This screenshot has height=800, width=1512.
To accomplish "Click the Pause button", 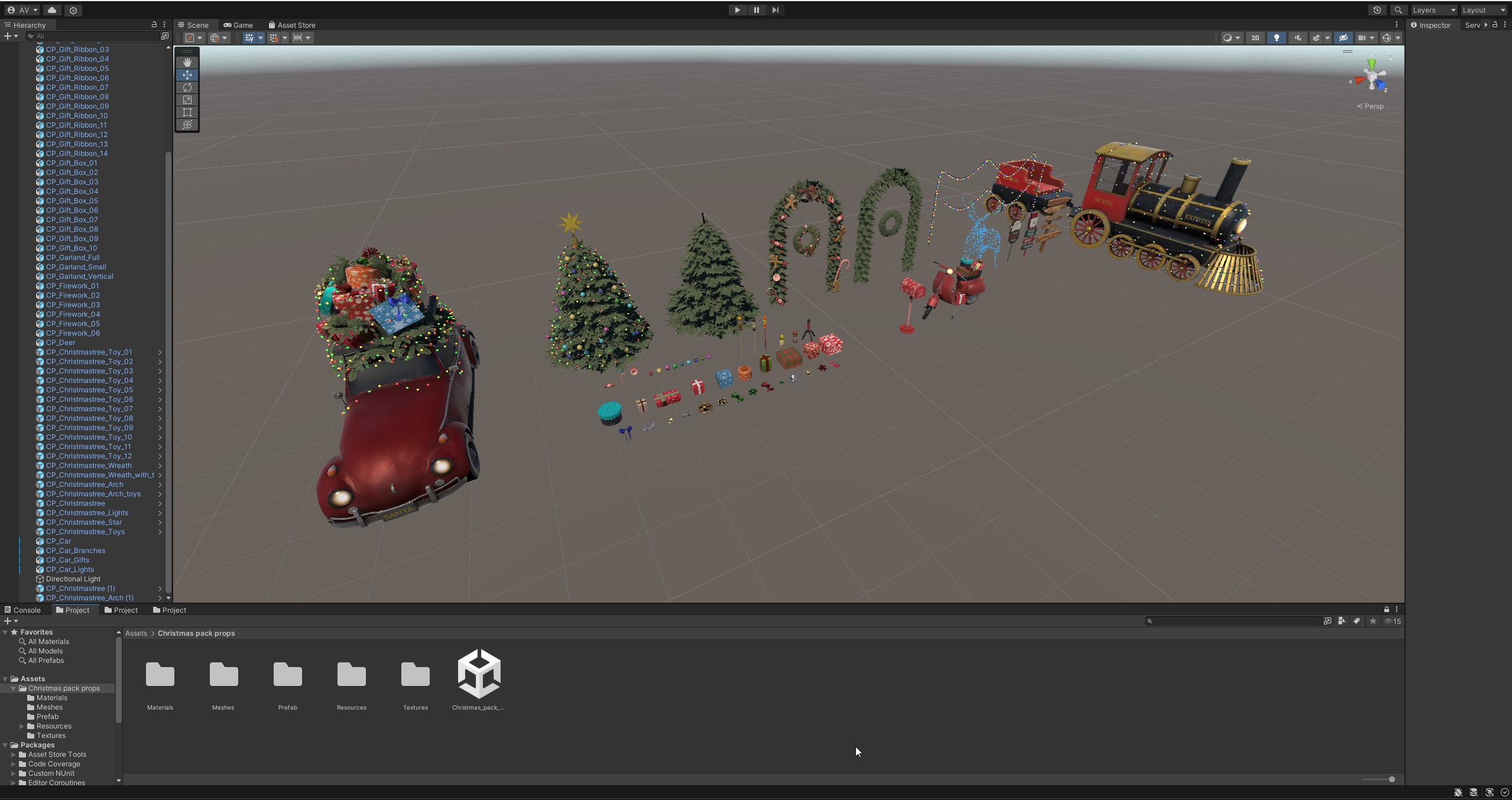I will click(756, 10).
